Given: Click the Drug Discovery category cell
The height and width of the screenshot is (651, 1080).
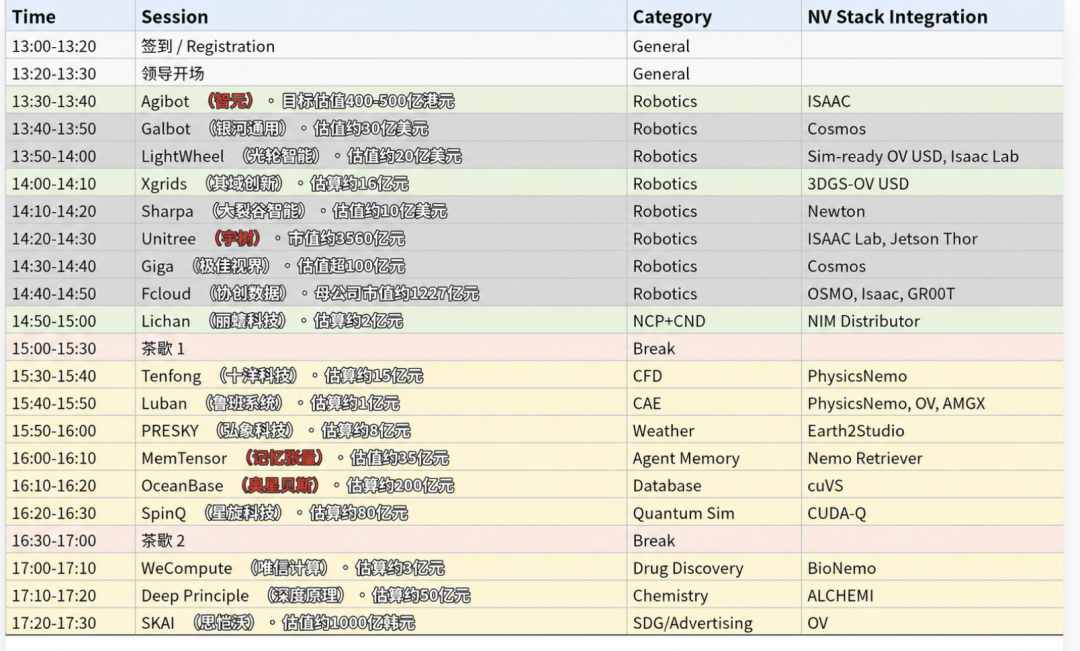Looking at the screenshot, I should (714, 568).
